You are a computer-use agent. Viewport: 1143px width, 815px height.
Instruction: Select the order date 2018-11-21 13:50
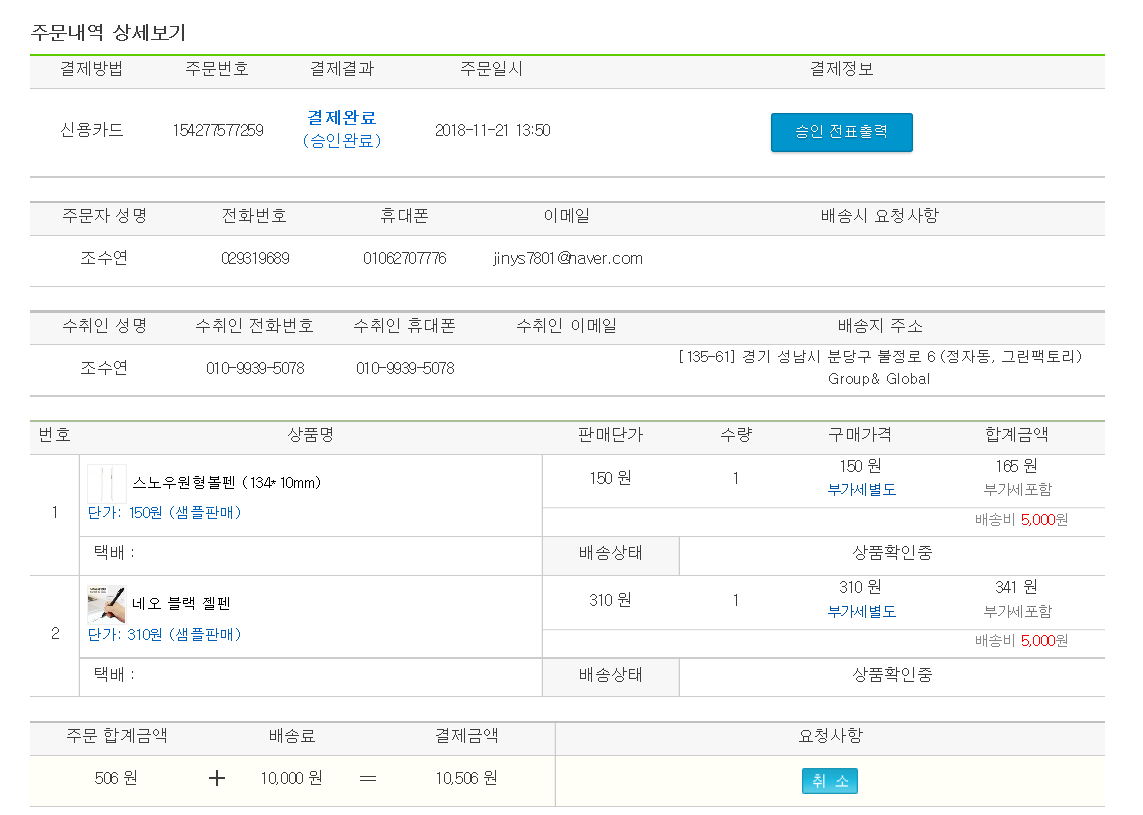(x=493, y=130)
